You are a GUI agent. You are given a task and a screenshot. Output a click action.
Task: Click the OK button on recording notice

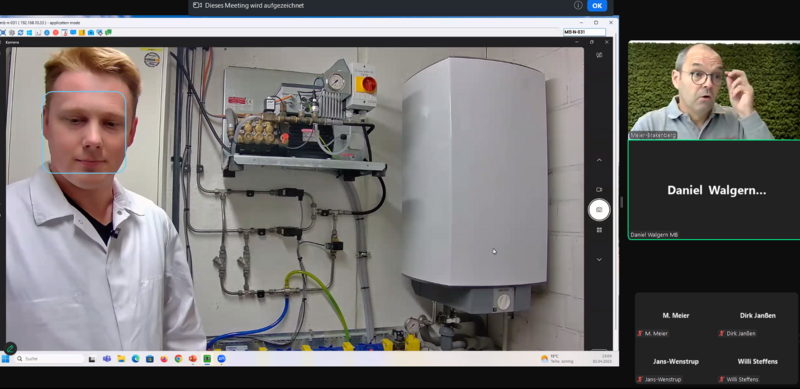point(597,6)
